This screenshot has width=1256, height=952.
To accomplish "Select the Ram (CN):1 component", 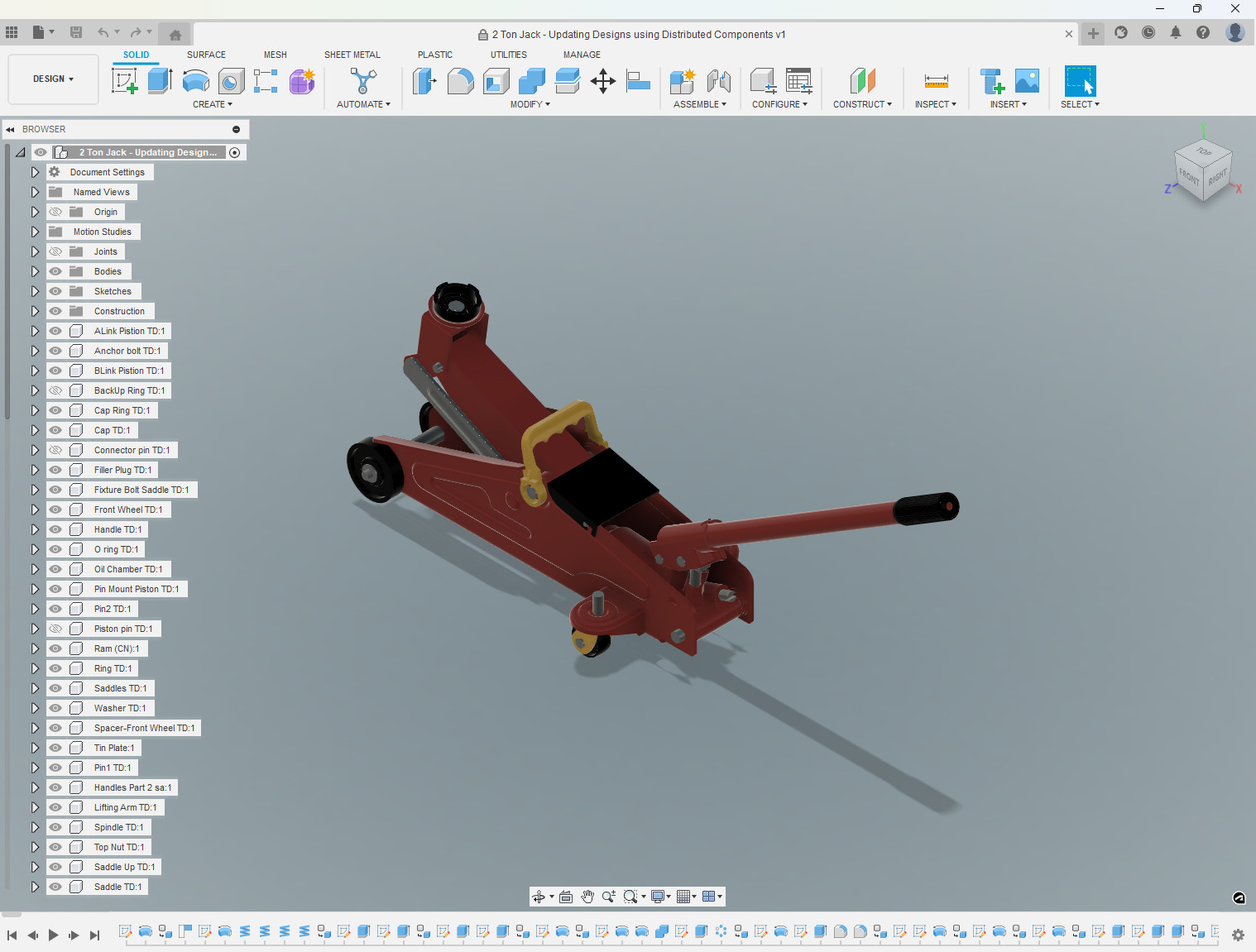I will (x=117, y=648).
